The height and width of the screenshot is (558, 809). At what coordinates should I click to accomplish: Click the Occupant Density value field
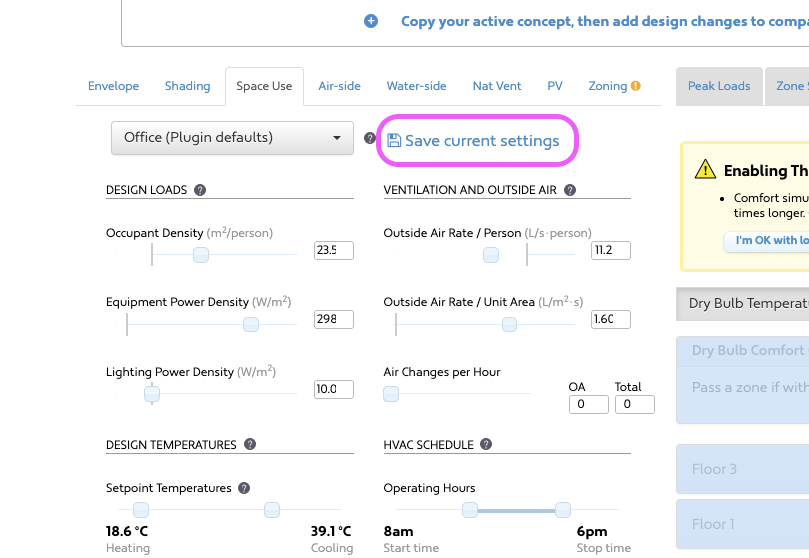(334, 250)
